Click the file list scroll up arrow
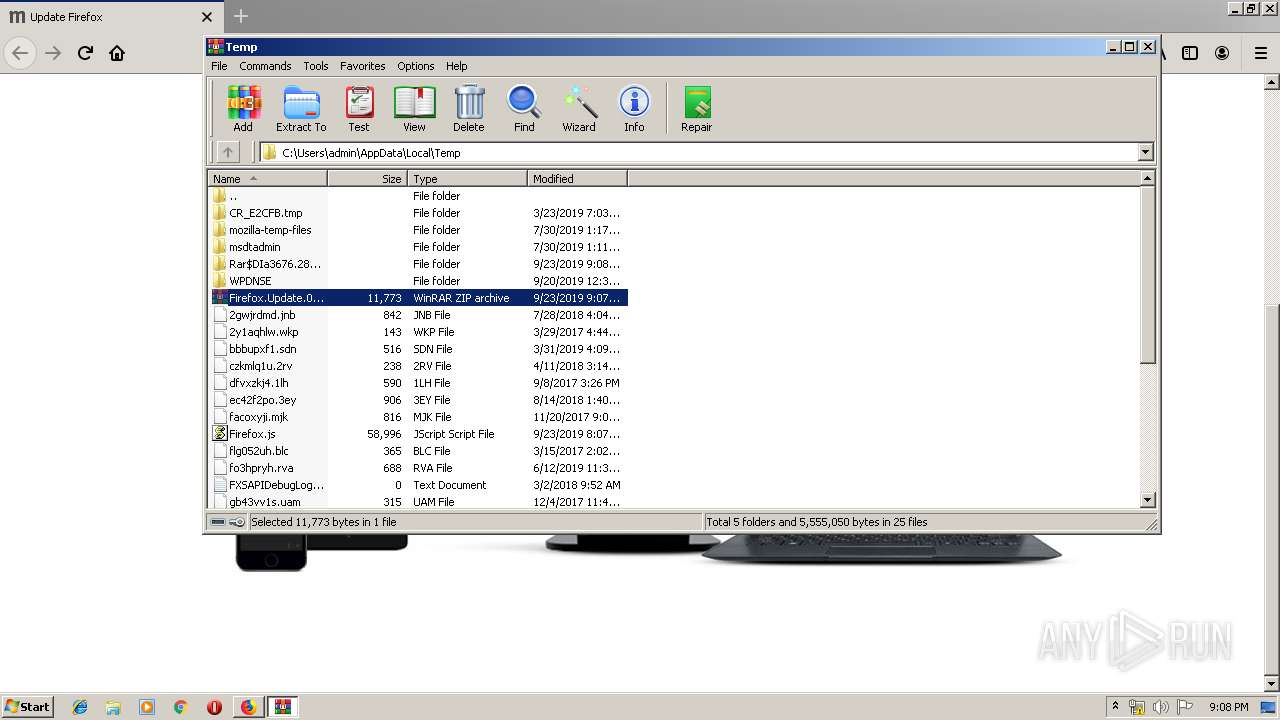1280x720 pixels. (1148, 178)
